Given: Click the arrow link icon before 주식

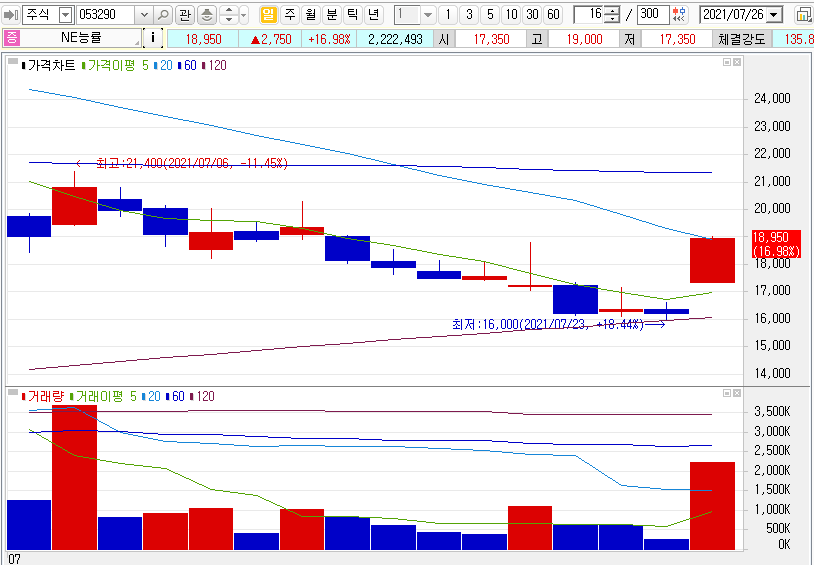Looking at the screenshot, I should click(11, 15).
